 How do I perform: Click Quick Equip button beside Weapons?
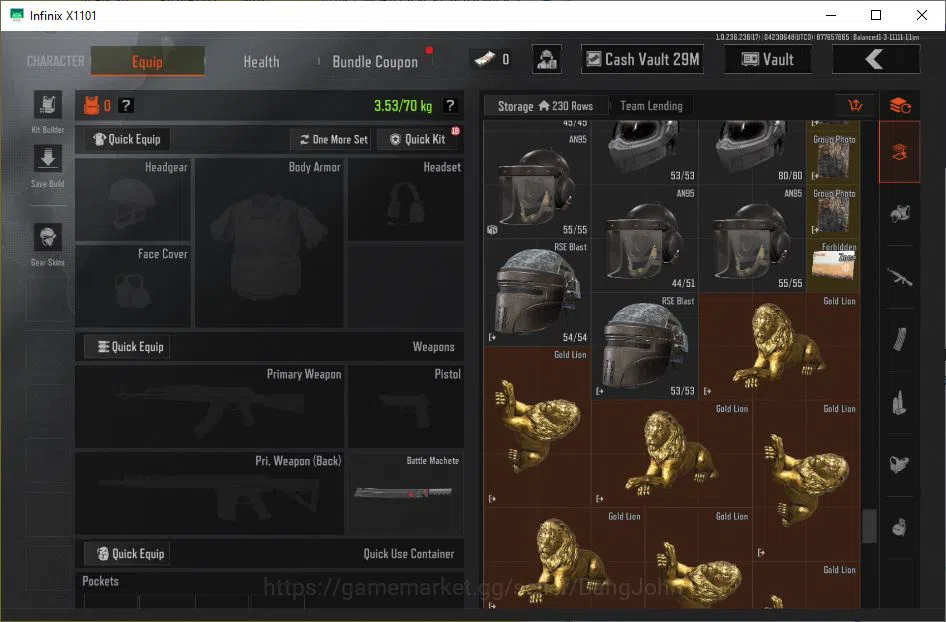click(x=127, y=347)
